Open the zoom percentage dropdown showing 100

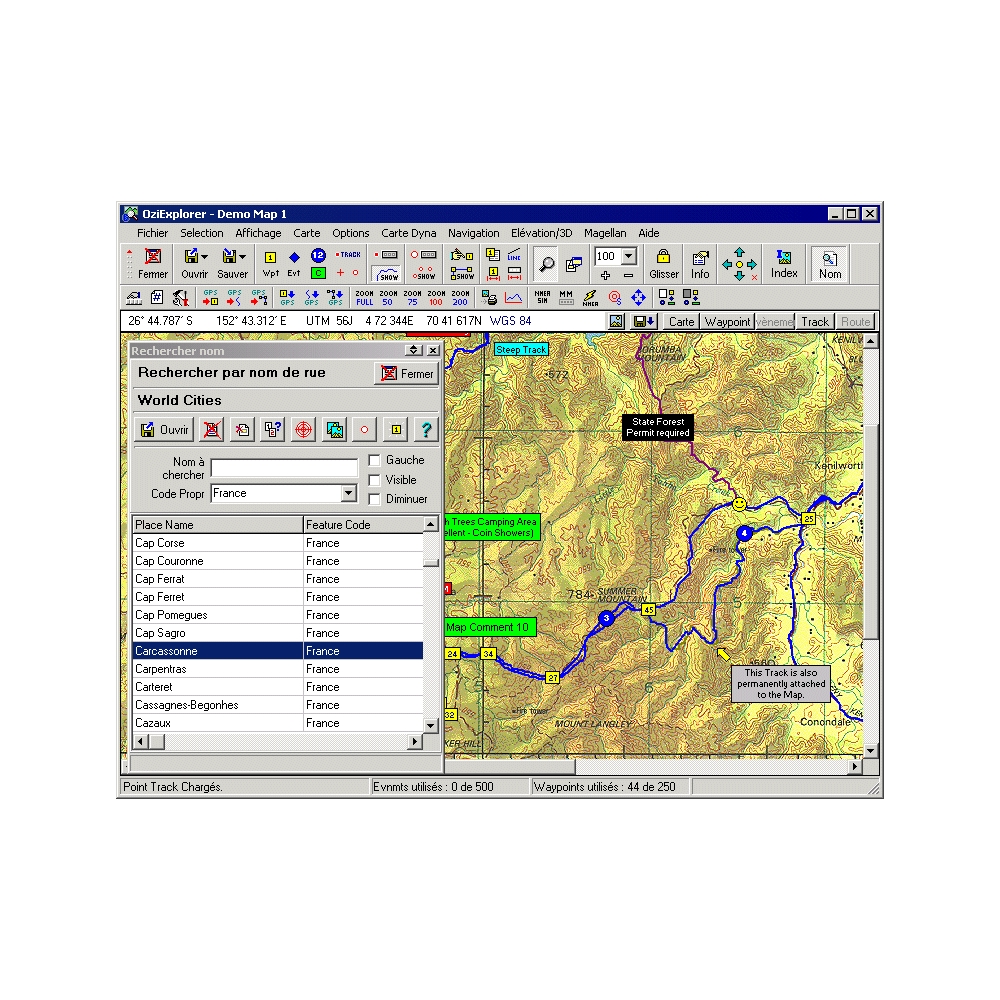(629, 256)
